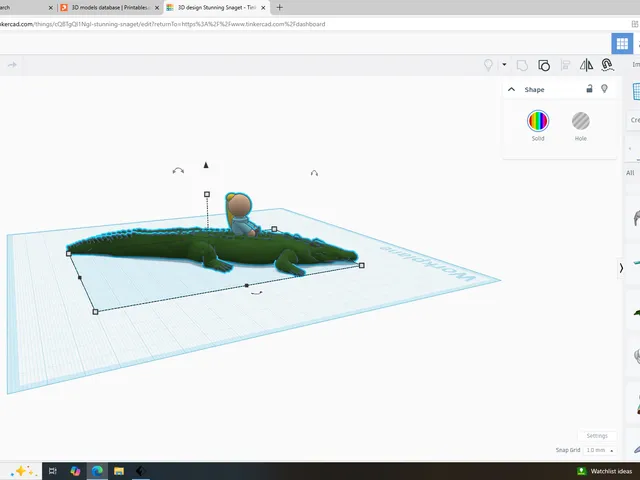Click the Cruise magnet icon
The height and width of the screenshot is (480, 640).
[x=607, y=65]
